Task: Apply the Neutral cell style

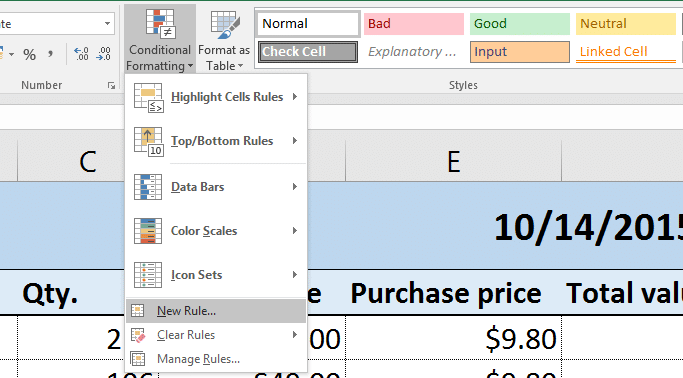Action: (626, 24)
